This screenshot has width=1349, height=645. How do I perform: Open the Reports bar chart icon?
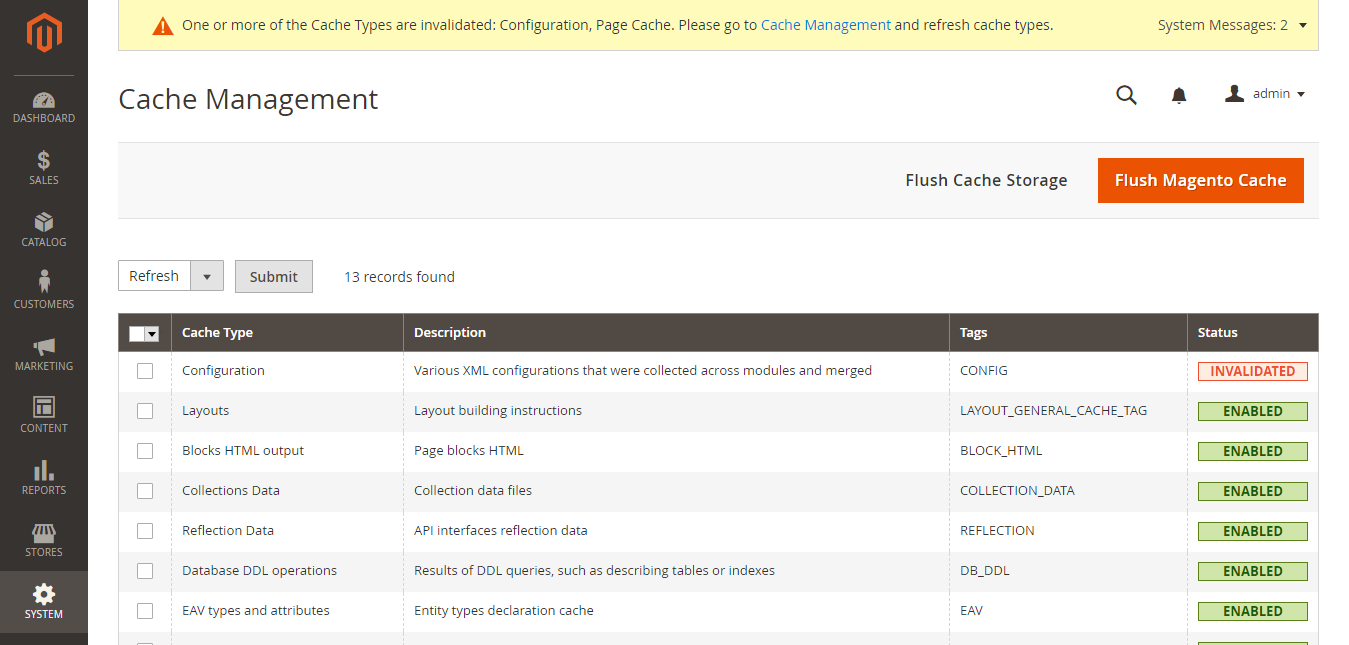pyautogui.click(x=44, y=470)
